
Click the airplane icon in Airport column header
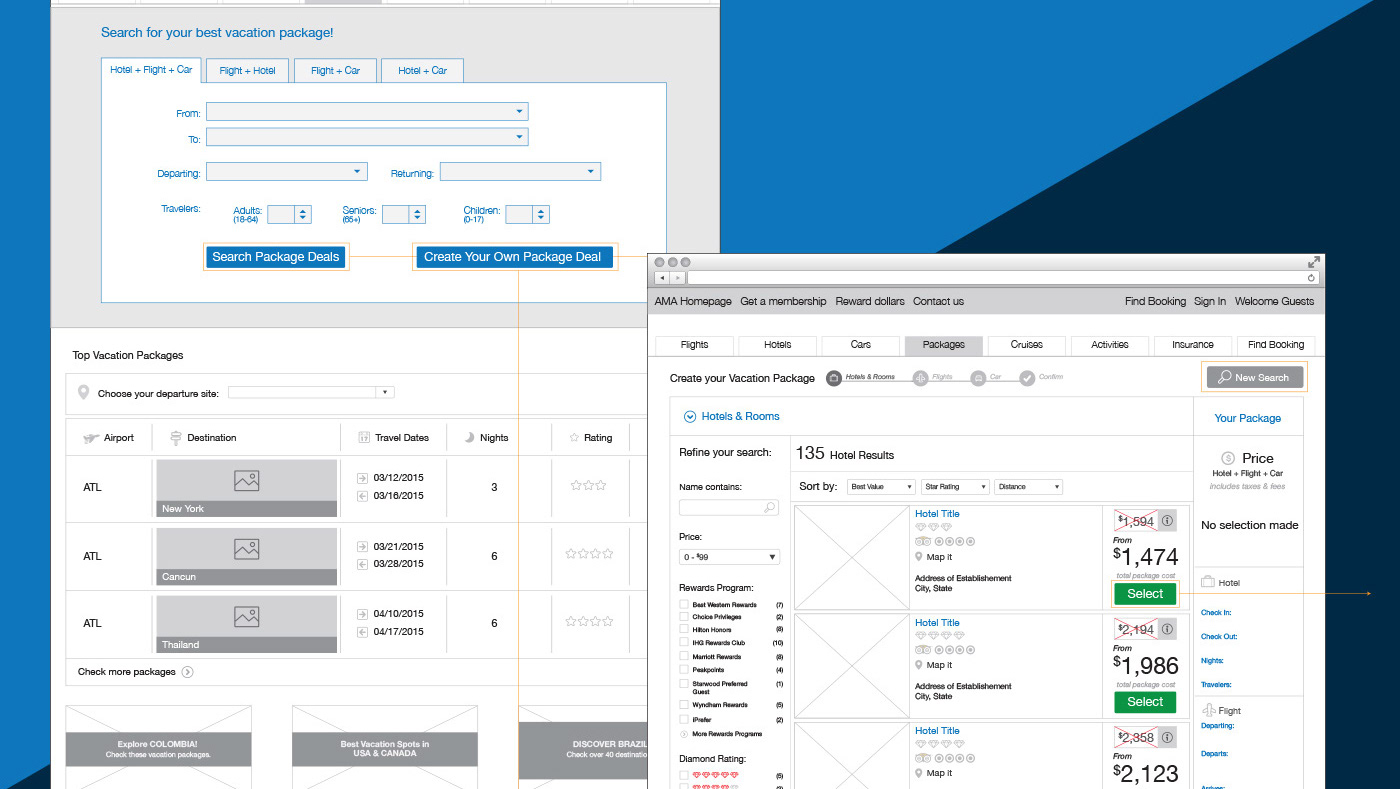(x=90, y=438)
